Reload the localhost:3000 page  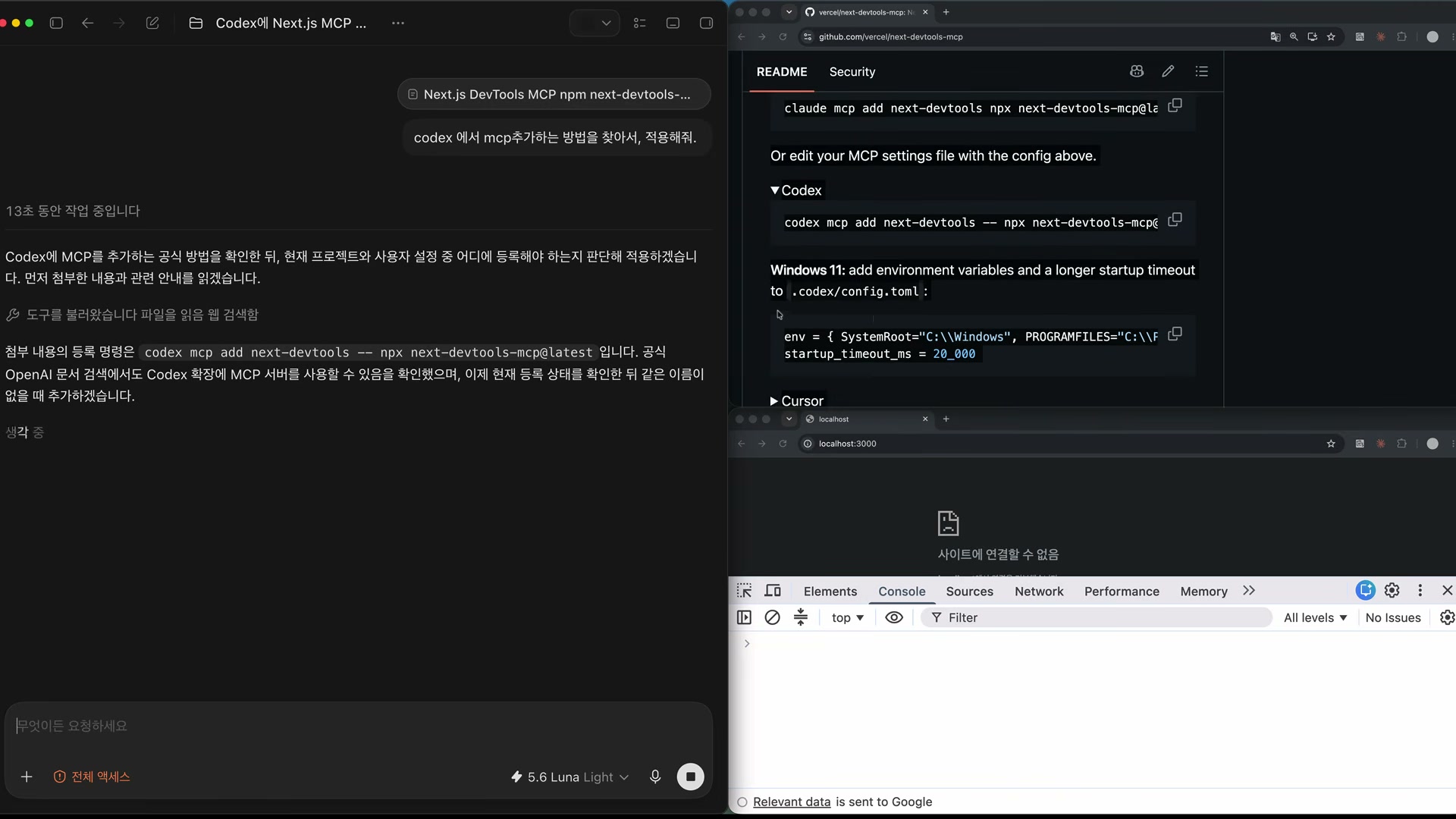pyautogui.click(x=783, y=444)
